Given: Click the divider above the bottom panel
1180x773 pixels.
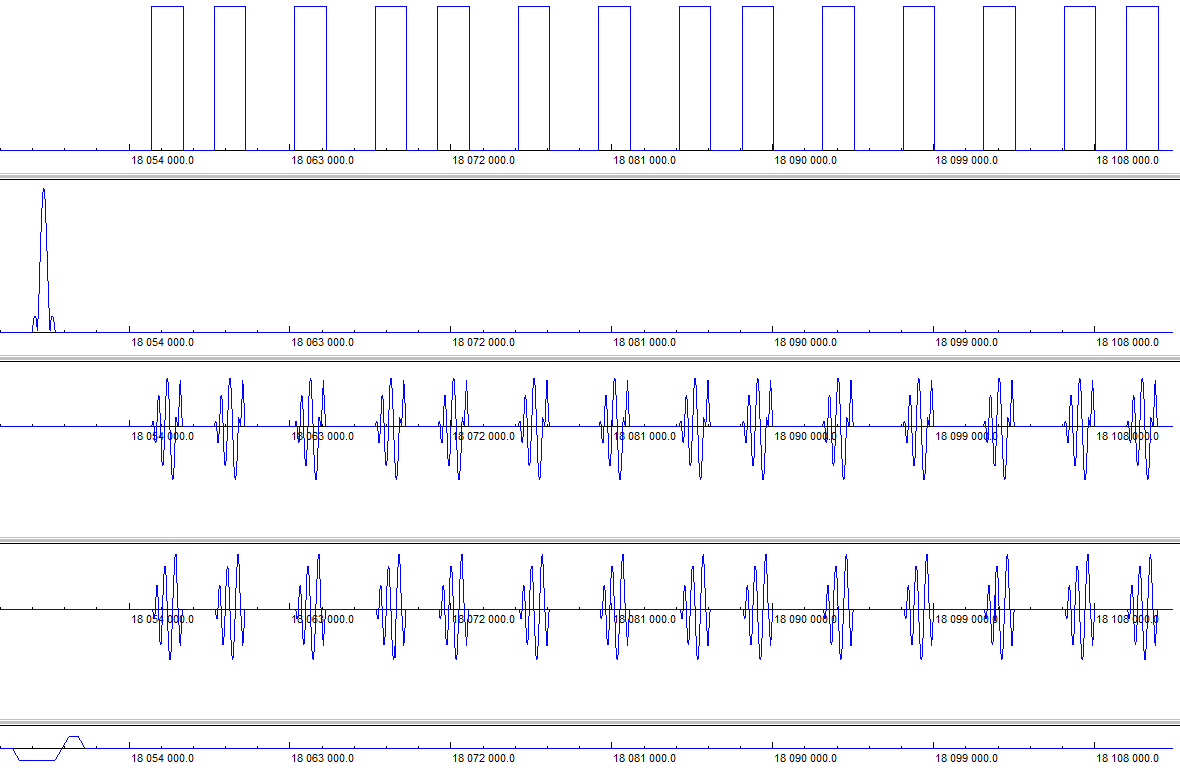Looking at the screenshot, I should click(590, 722).
